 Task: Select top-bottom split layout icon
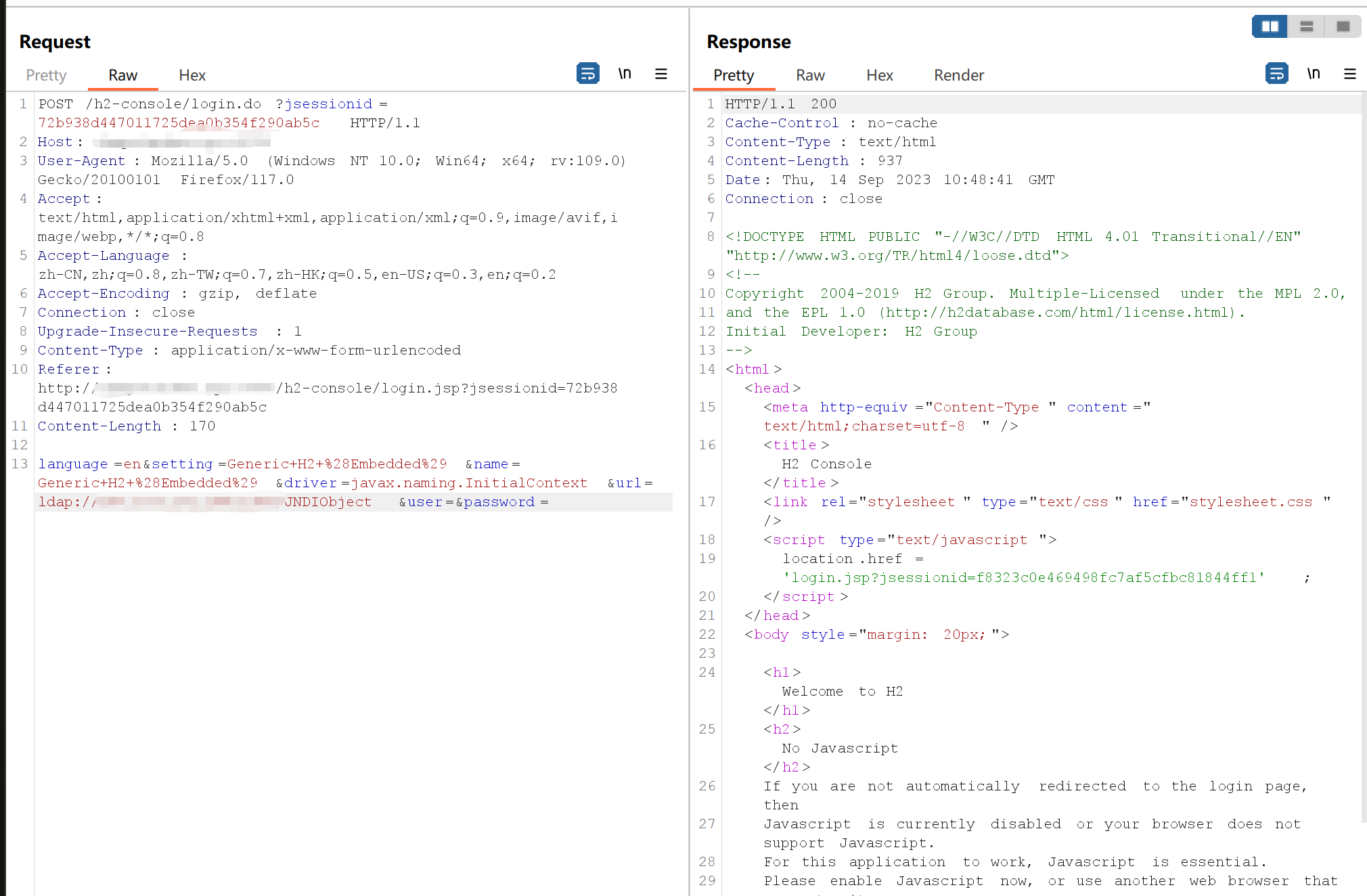point(1307,26)
